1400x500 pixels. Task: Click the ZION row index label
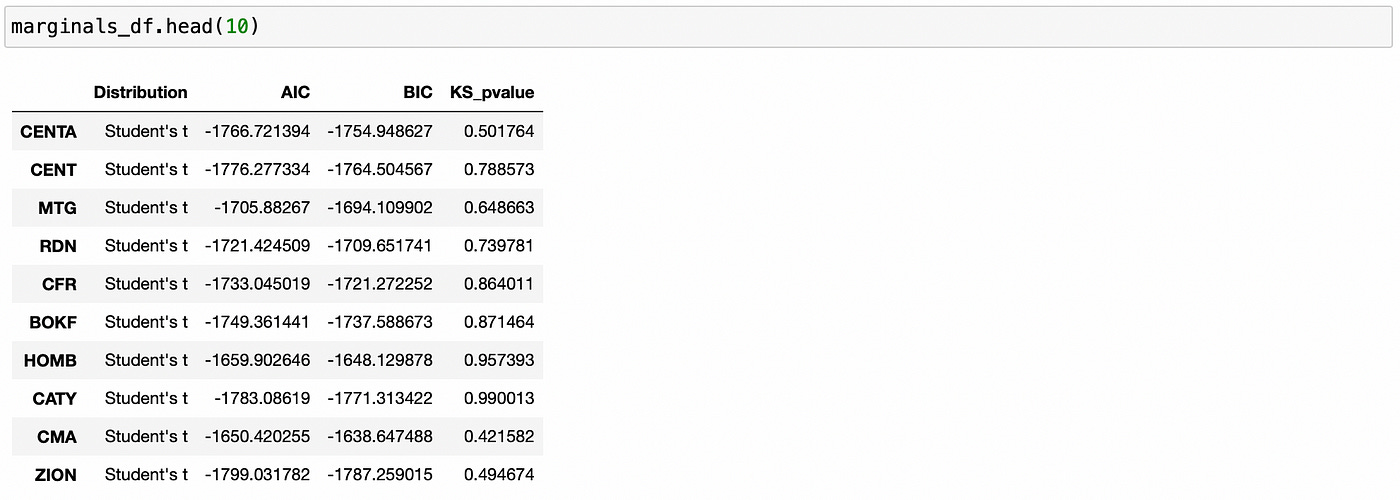tap(55, 474)
